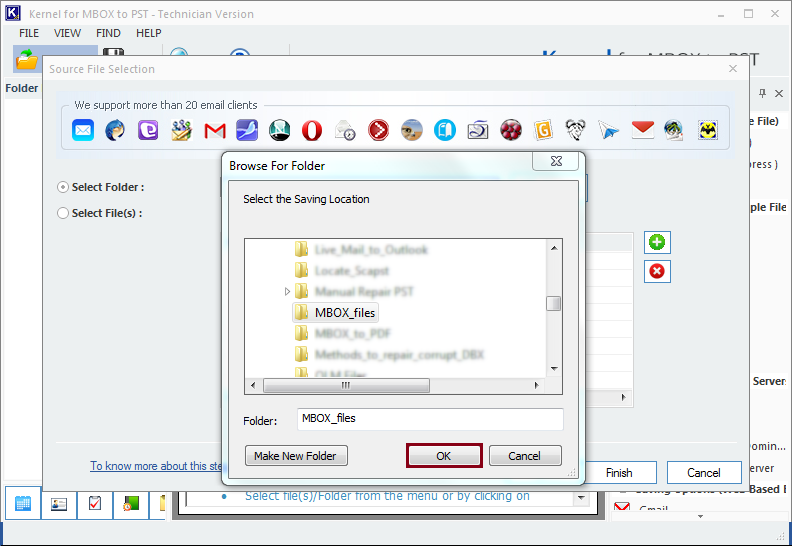Open the tasks clipboard checkmark icon

pos(95,504)
